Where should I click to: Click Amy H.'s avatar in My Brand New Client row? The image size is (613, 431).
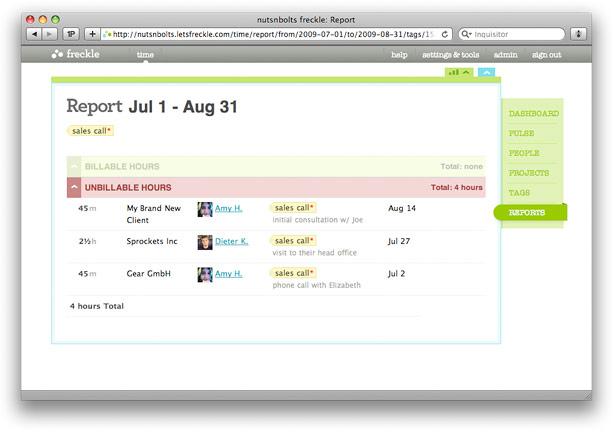(205, 209)
